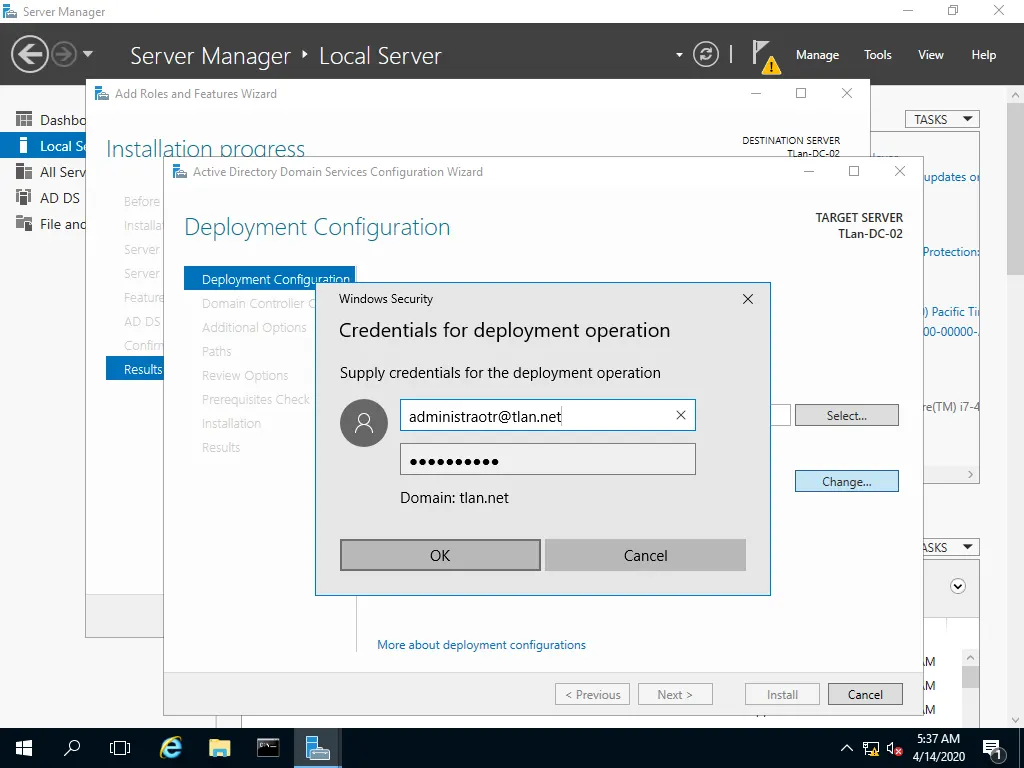This screenshot has width=1024, height=768.
Task: Select the File and Storage sidebar icon
Action: pyautogui.click(x=24, y=223)
